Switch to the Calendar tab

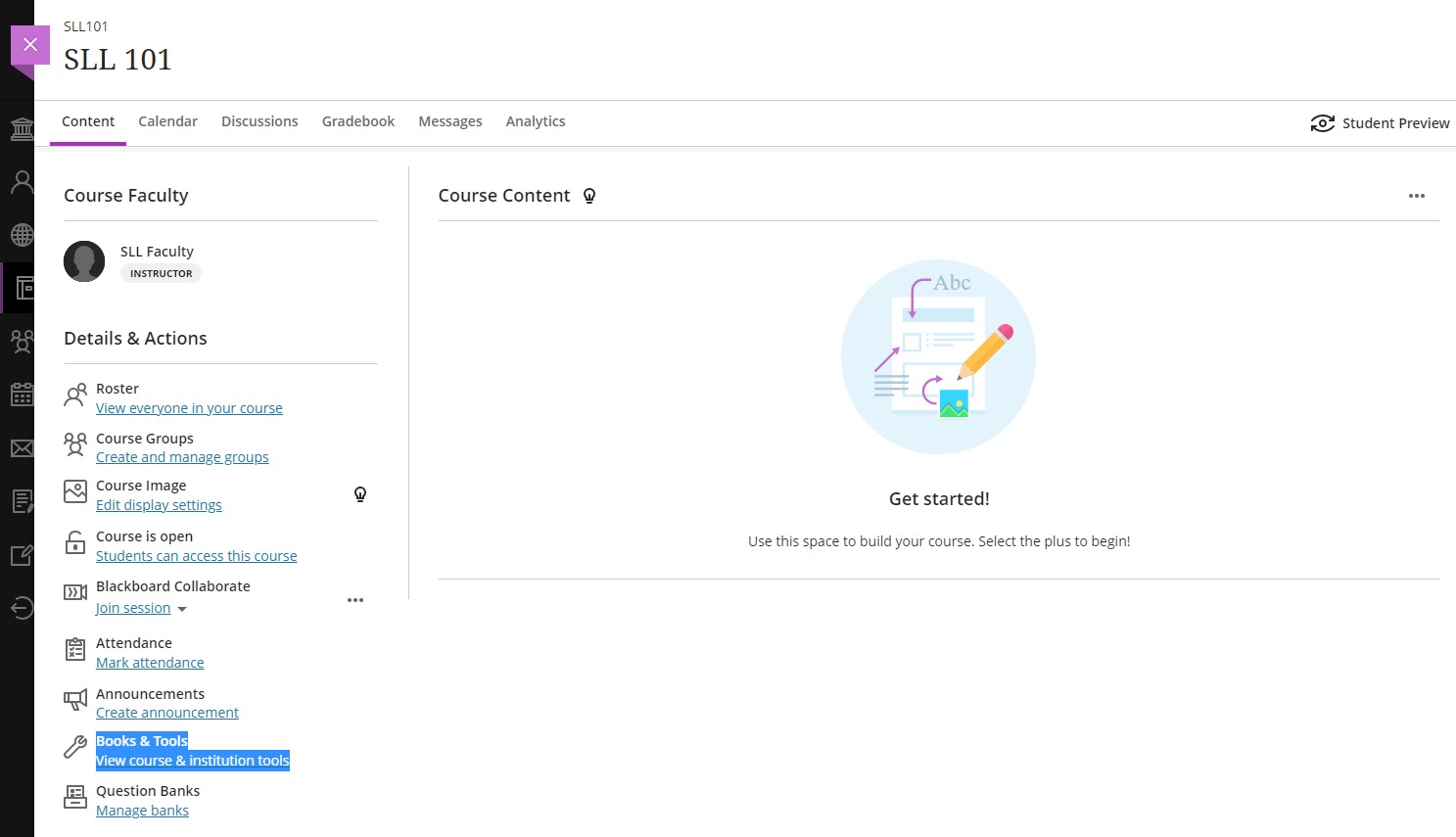coord(167,121)
